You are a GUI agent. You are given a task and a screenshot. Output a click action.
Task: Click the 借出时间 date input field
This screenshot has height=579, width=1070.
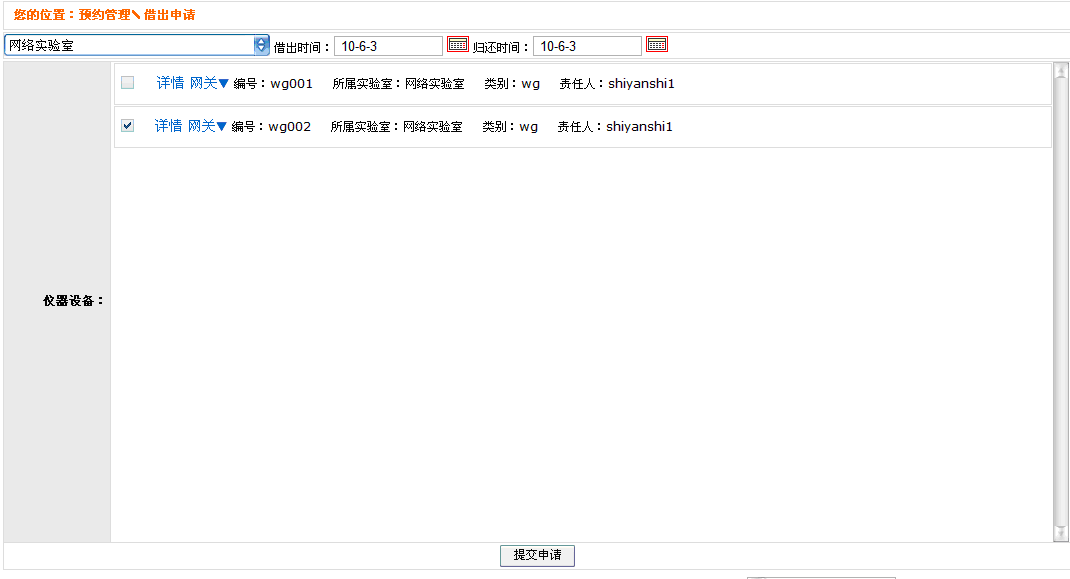(x=388, y=46)
